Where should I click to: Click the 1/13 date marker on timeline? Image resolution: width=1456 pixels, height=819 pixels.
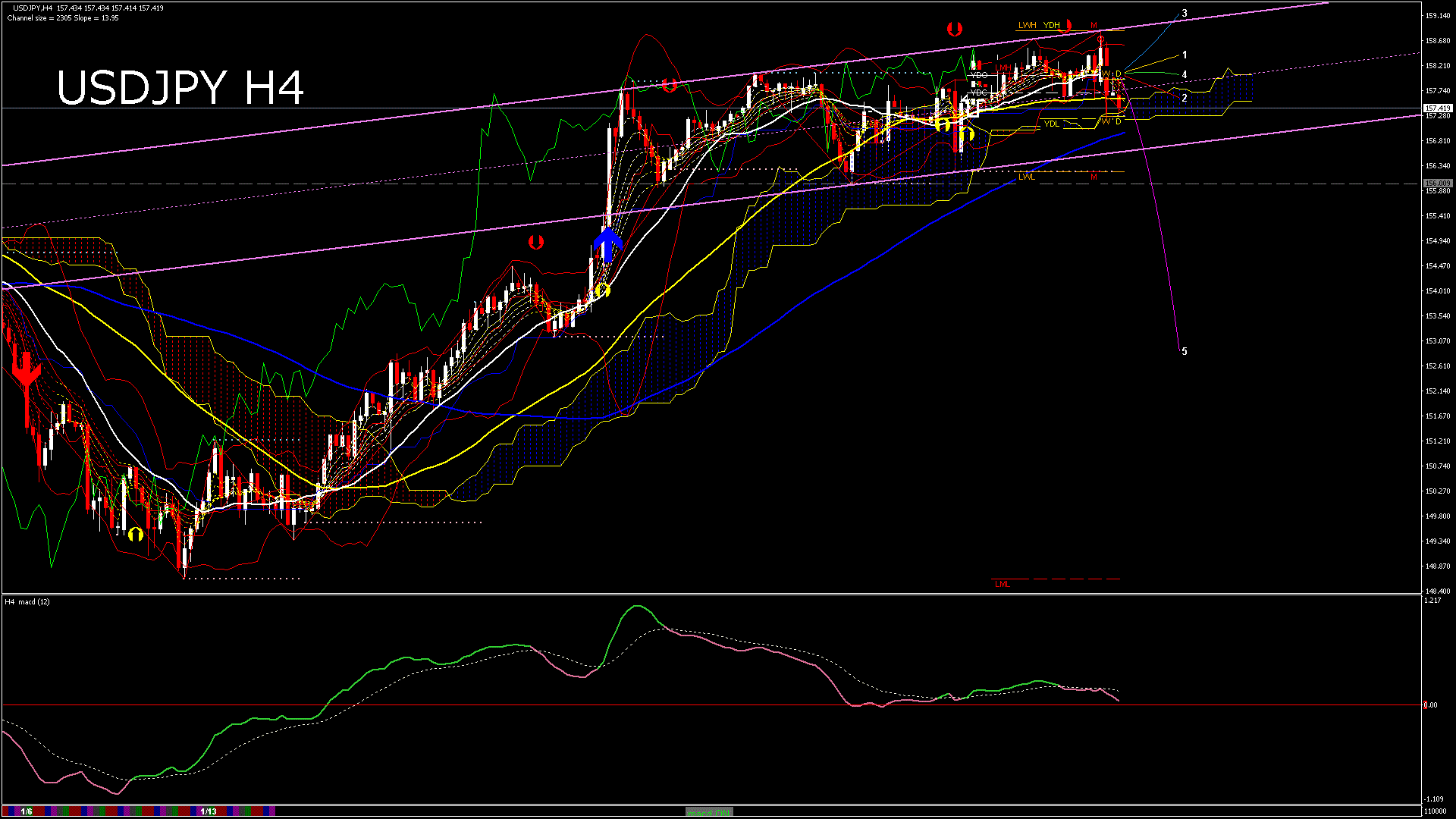[209, 811]
